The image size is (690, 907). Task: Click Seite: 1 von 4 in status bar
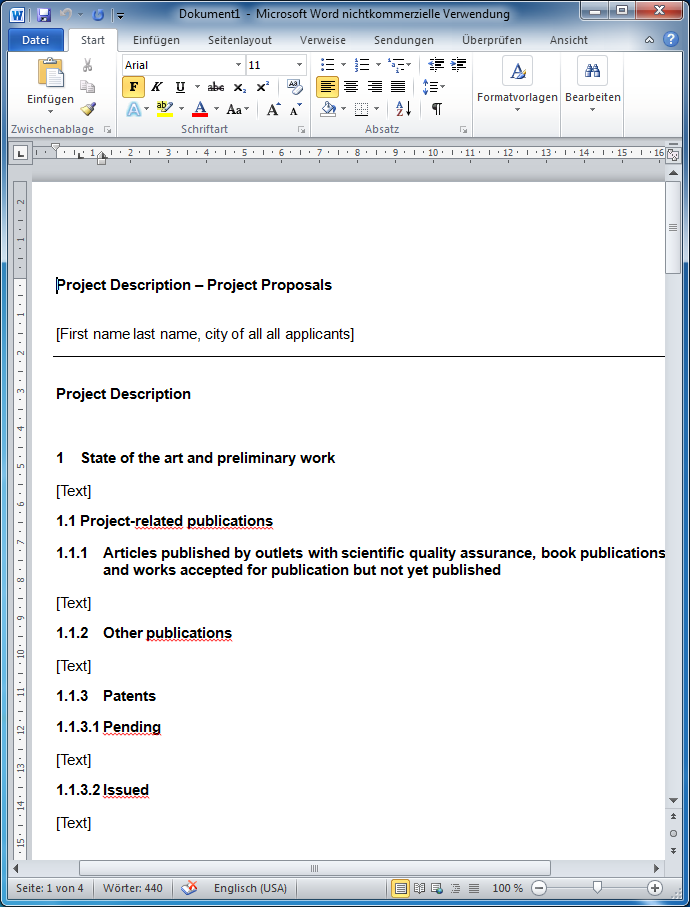50,888
